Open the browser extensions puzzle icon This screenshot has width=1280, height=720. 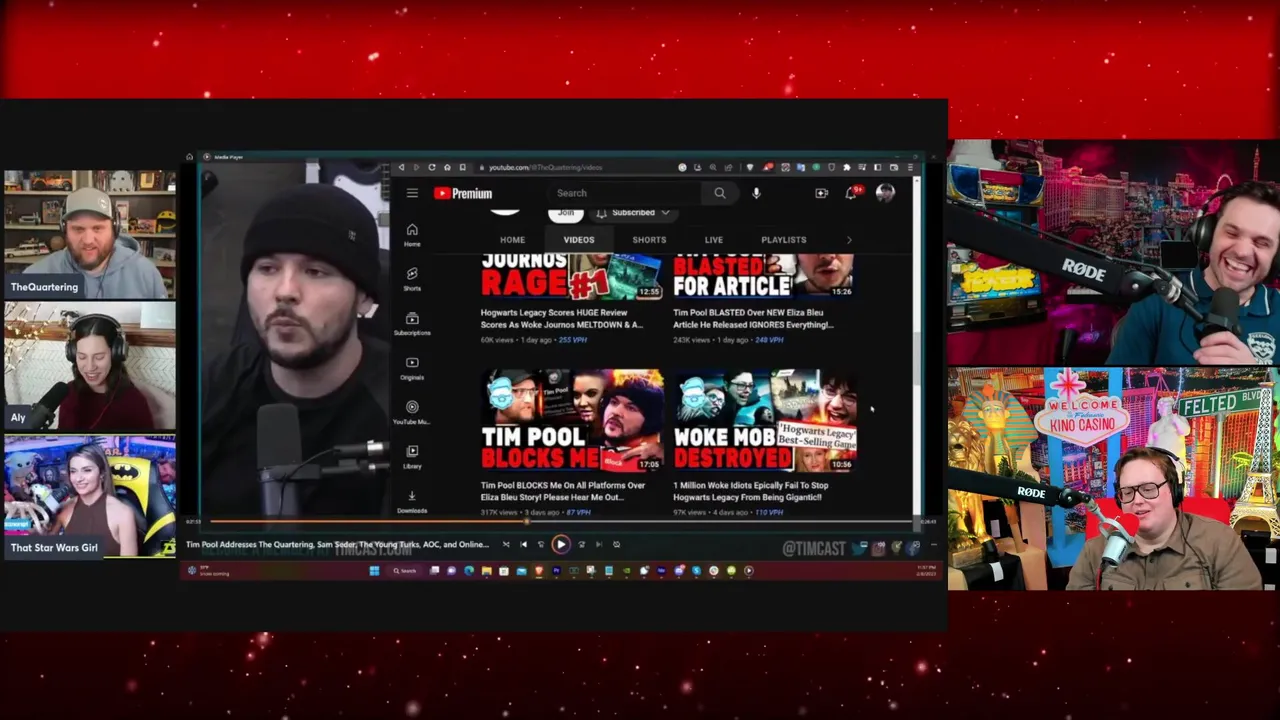point(847,167)
